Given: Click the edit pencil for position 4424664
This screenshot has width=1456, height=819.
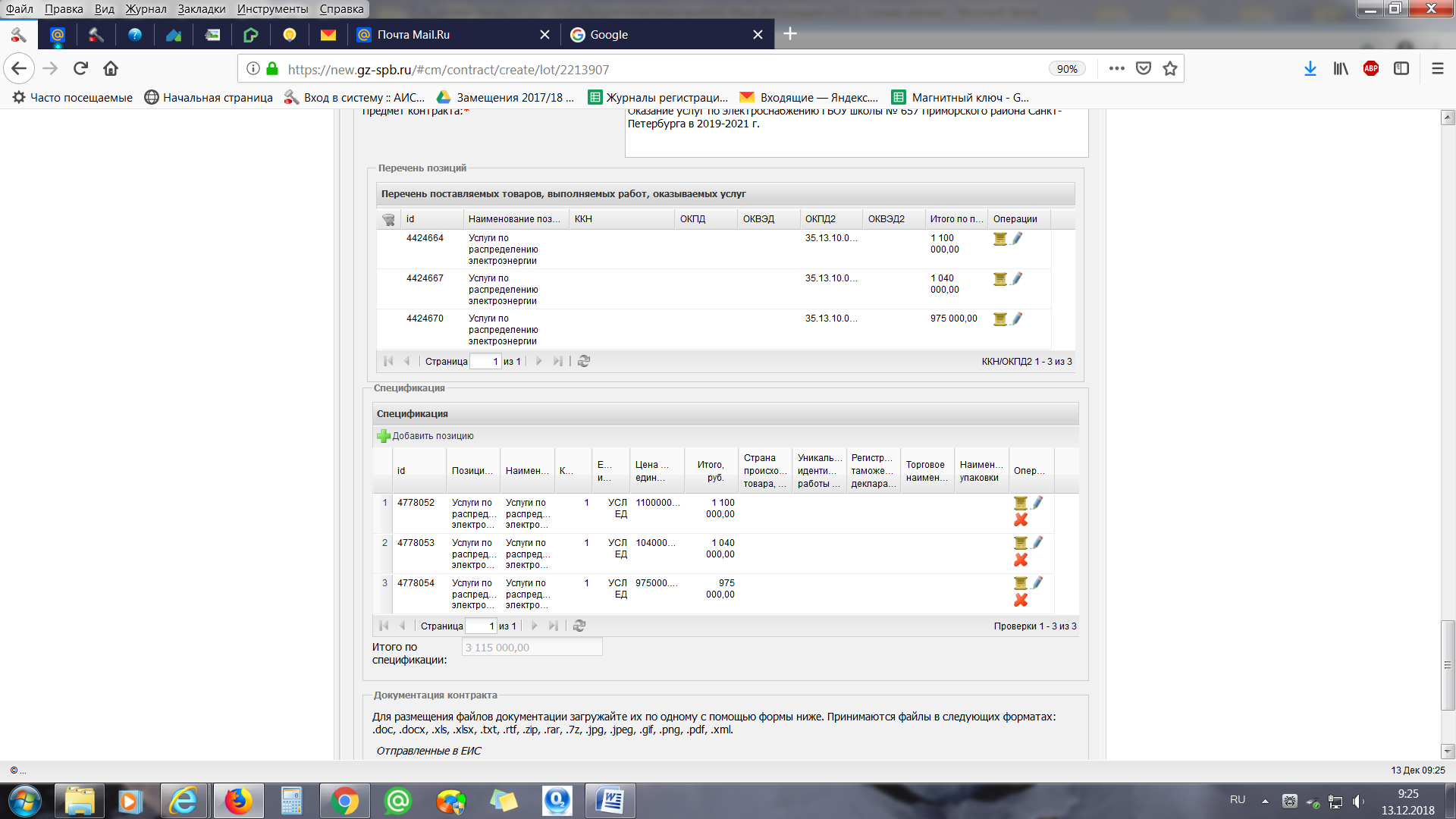Looking at the screenshot, I should click(x=1017, y=238).
